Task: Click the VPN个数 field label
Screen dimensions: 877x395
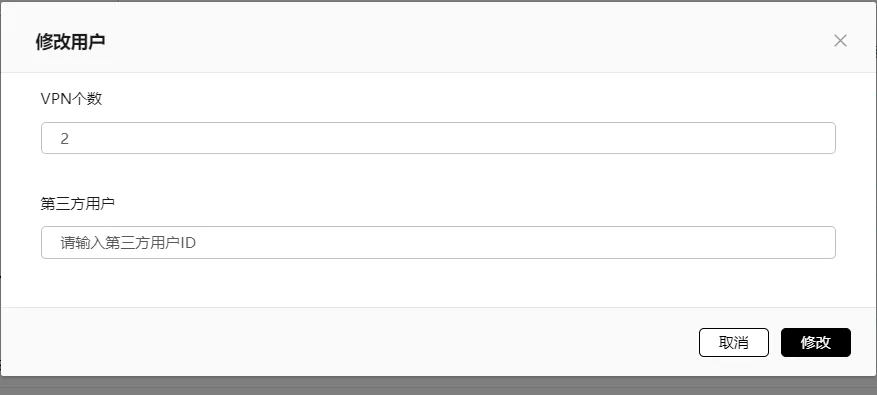Action: point(72,99)
